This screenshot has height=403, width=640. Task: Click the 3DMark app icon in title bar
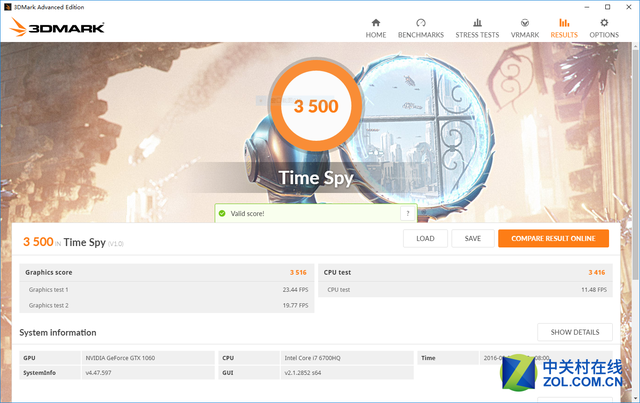6,6
